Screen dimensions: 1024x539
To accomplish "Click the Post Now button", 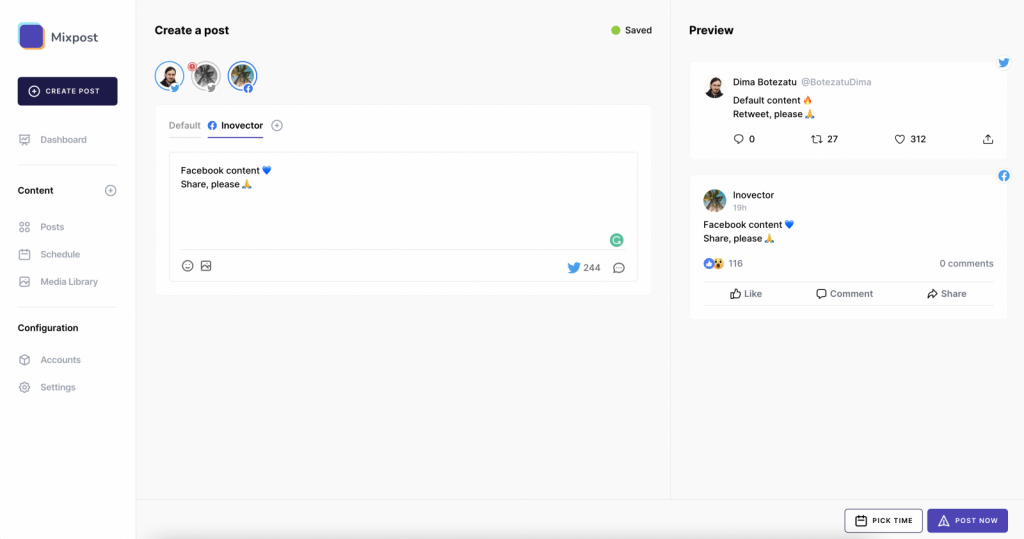I will click(968, 521).
